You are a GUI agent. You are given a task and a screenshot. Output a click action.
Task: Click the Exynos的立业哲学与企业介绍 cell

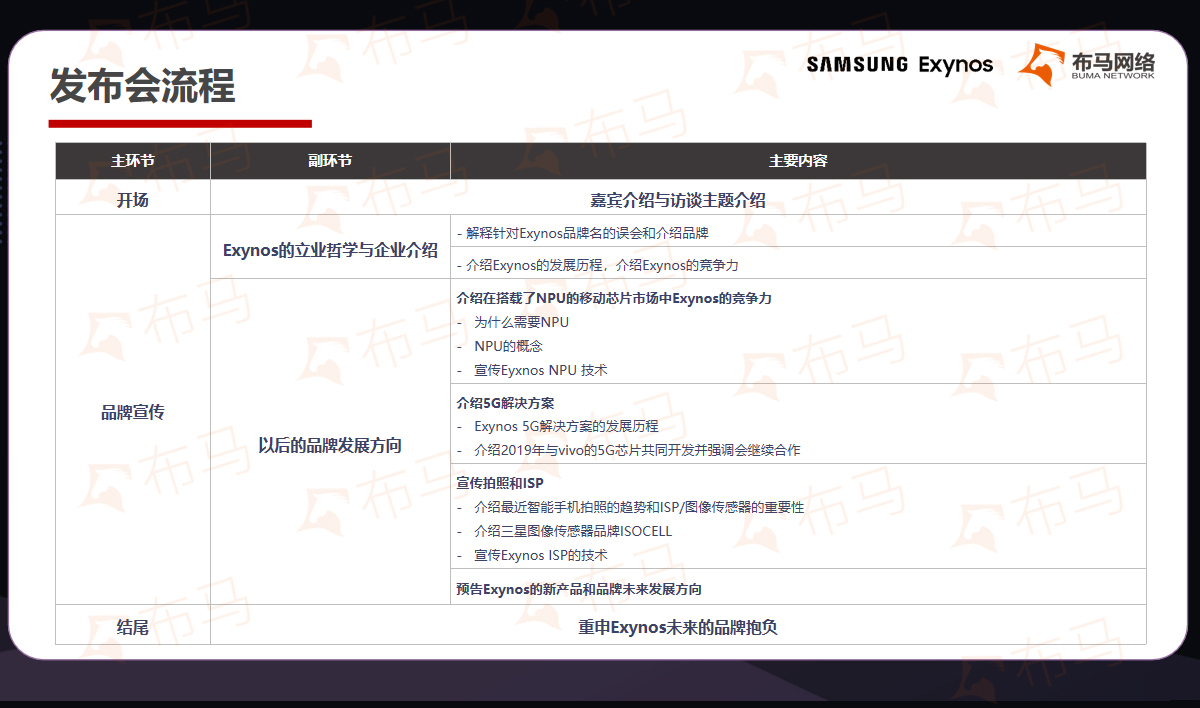point(330,250)
